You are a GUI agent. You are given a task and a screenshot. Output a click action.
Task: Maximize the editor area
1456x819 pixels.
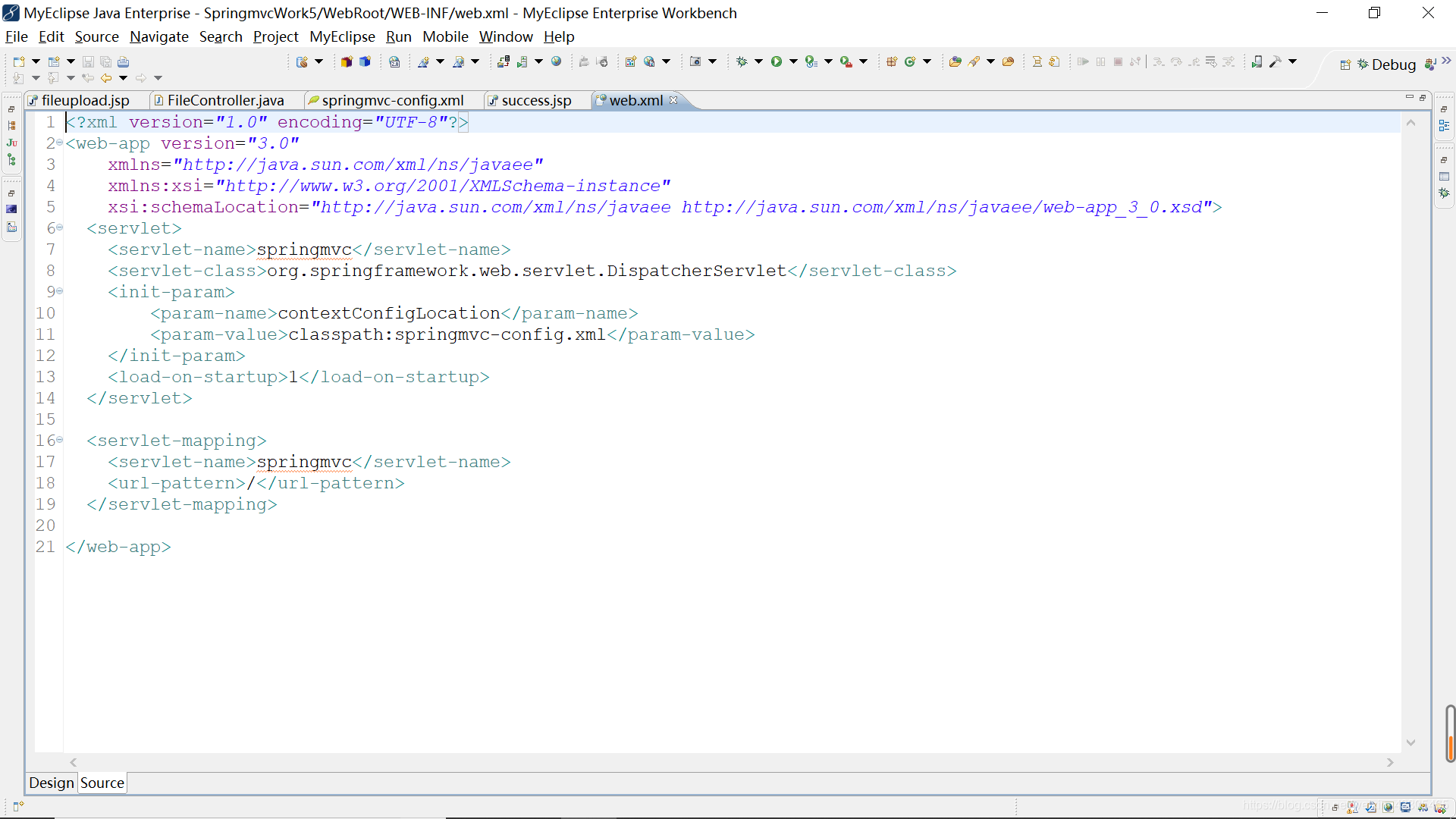pyautogui.click(x=1423, y=98)
